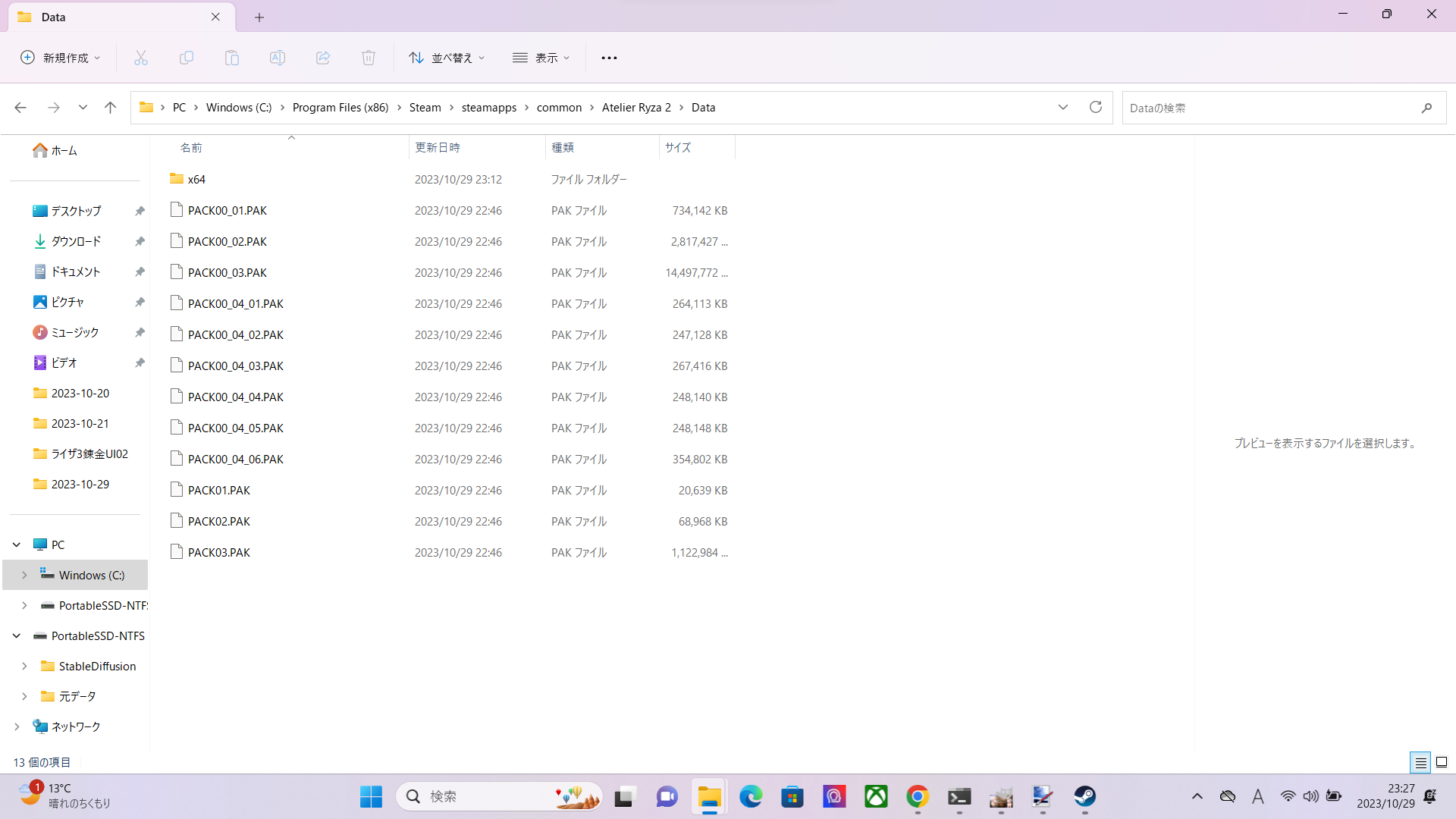The image size is (1456, 819).
Task: Open the 表示 view dropdown
Action: pos(541,58)
